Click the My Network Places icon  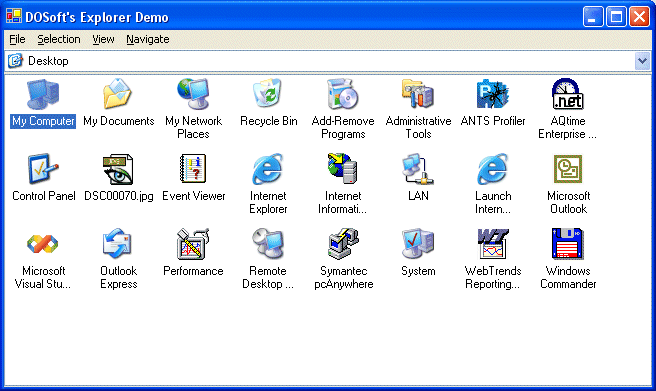(193, 94)
